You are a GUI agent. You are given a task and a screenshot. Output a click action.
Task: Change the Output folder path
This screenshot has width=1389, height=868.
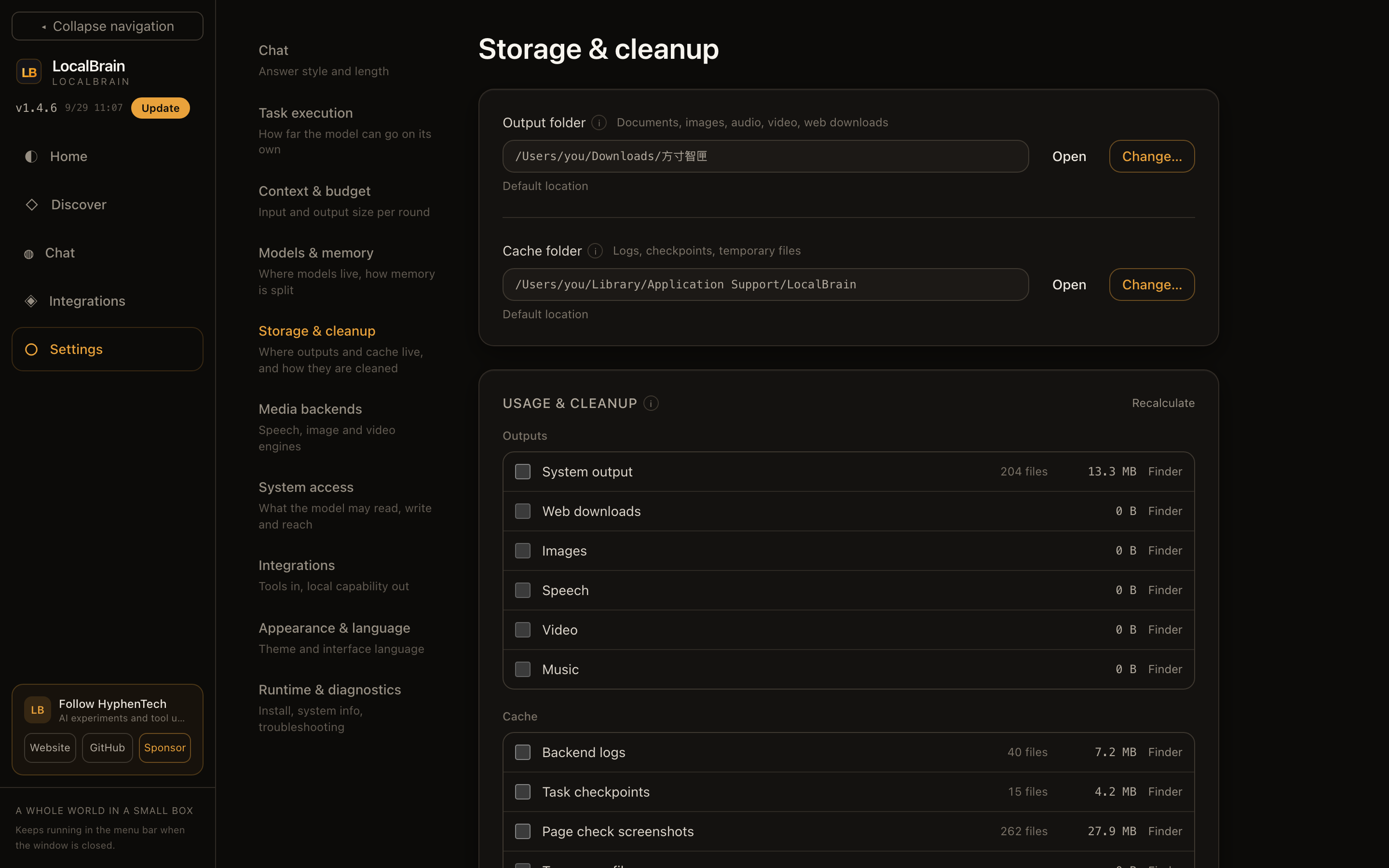1151,156
